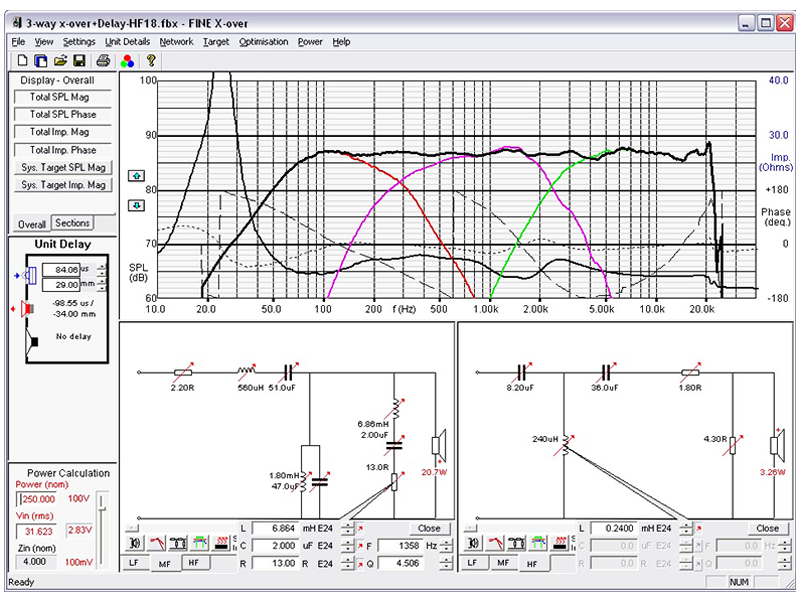Switch to the Sections tab
The height and width of the screenshot is (602, 801).
72,223
